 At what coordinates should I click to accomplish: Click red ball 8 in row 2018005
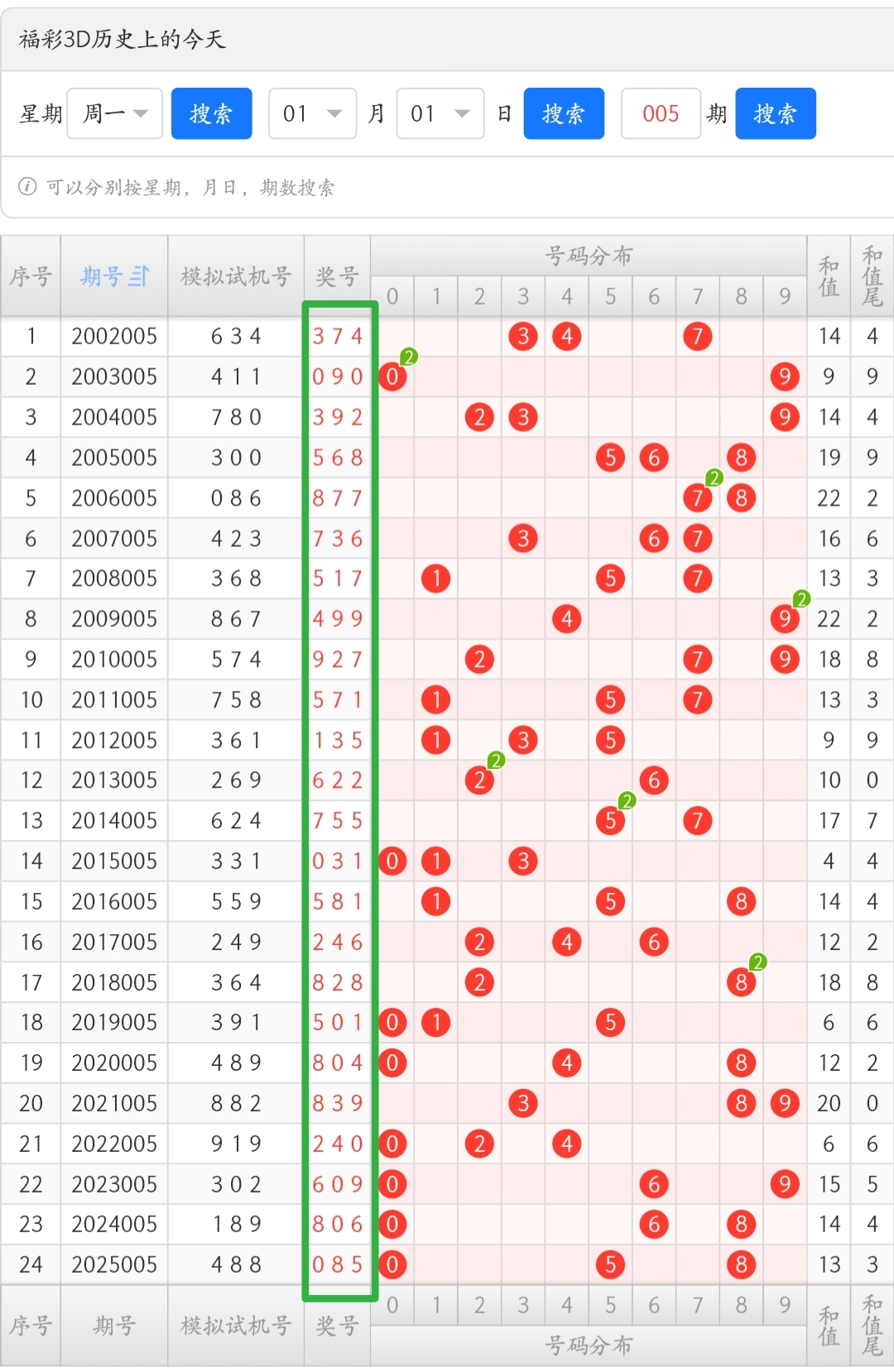(742, 982)
